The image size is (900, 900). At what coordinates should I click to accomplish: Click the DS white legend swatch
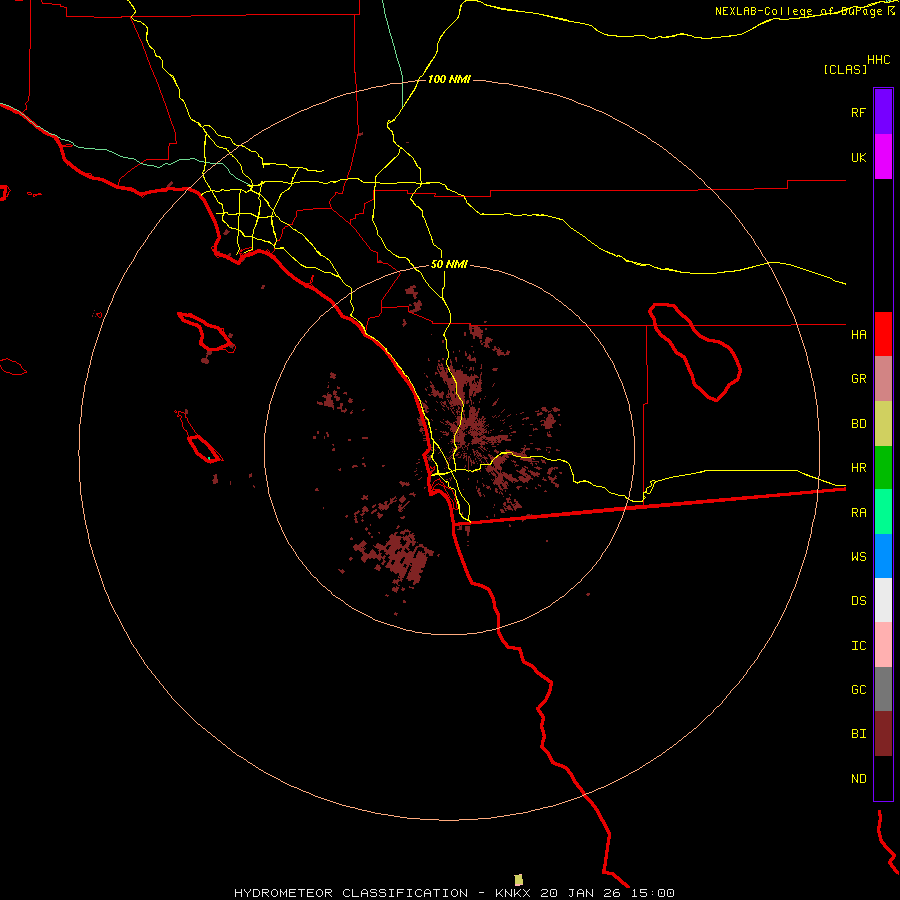pyautogui.click(x=883, y=600)
